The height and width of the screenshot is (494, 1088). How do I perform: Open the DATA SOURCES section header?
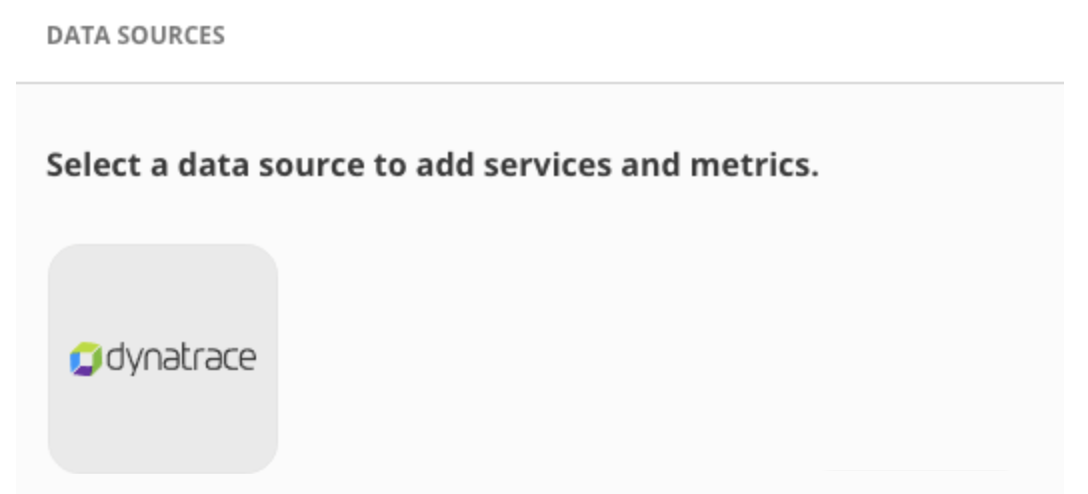(135, 35)
